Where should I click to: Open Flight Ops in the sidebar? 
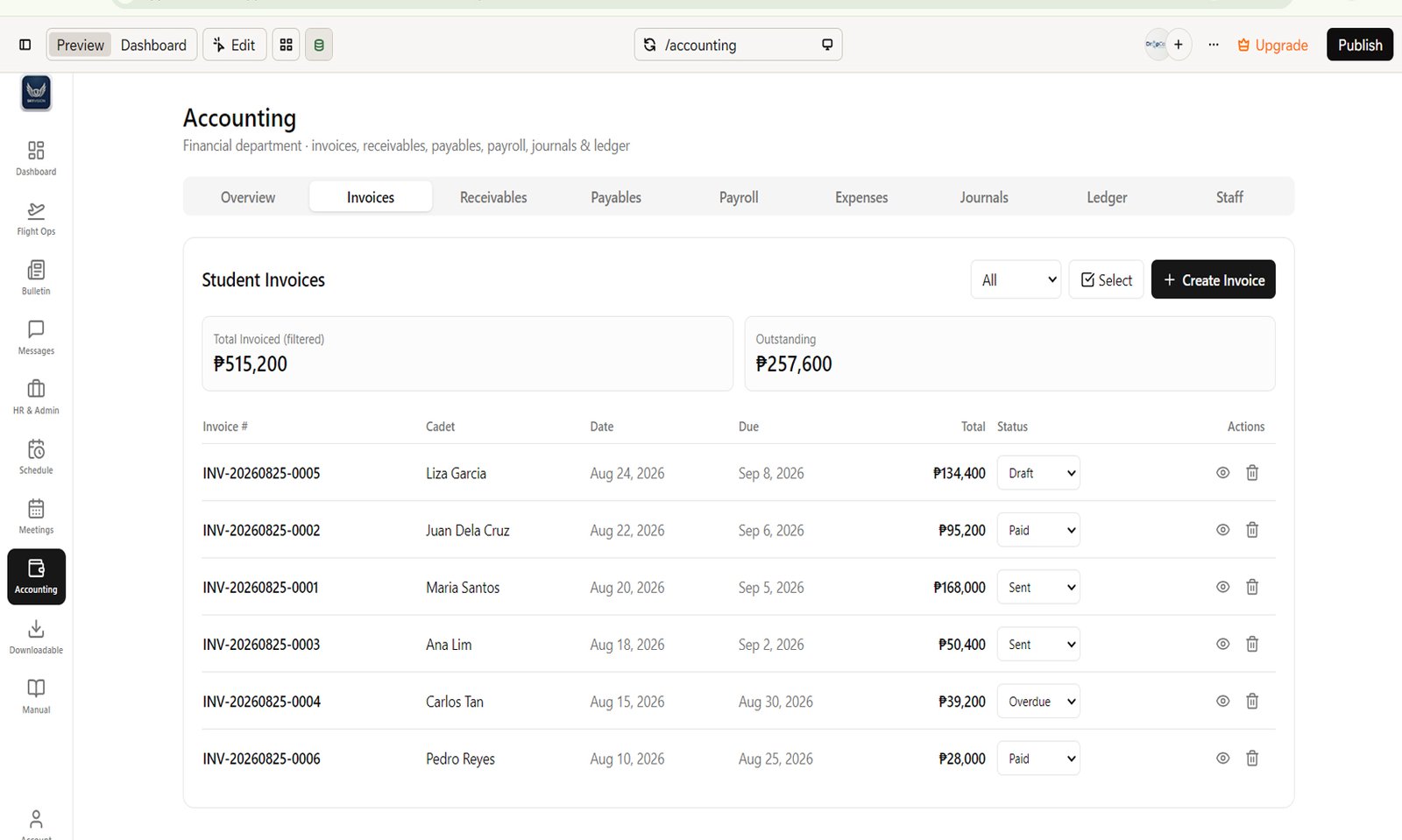click(x=36, y=218)
